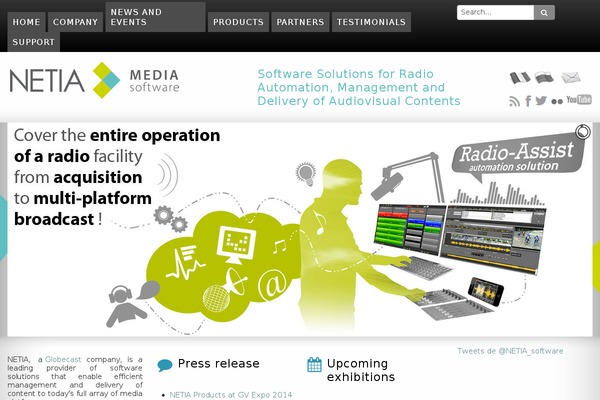Viewport: 600px width, 400px height.
Task: Click the Upcoming exhibitions calendar icon
Action: pos(314,364)
